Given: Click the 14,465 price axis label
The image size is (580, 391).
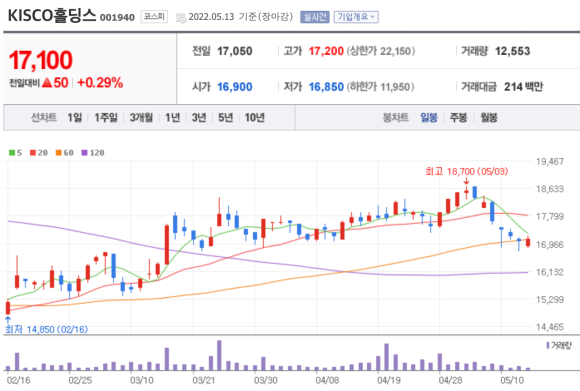Looking at the screenshot, I should tap(550, 327).
